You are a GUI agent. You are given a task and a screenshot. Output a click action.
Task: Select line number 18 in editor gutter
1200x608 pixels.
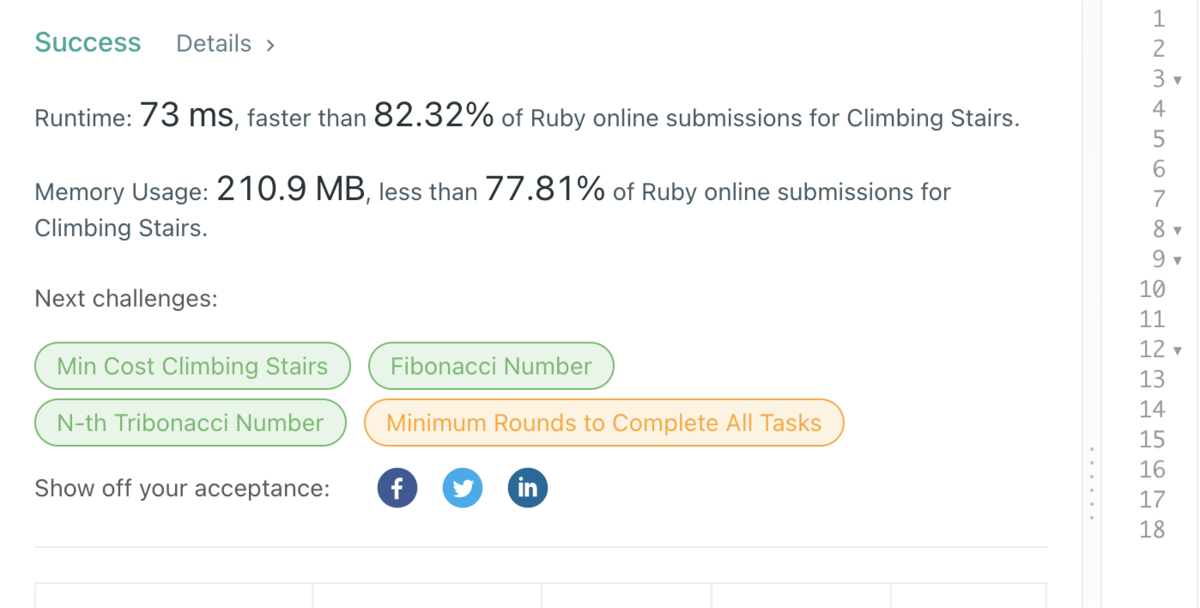1152,530
